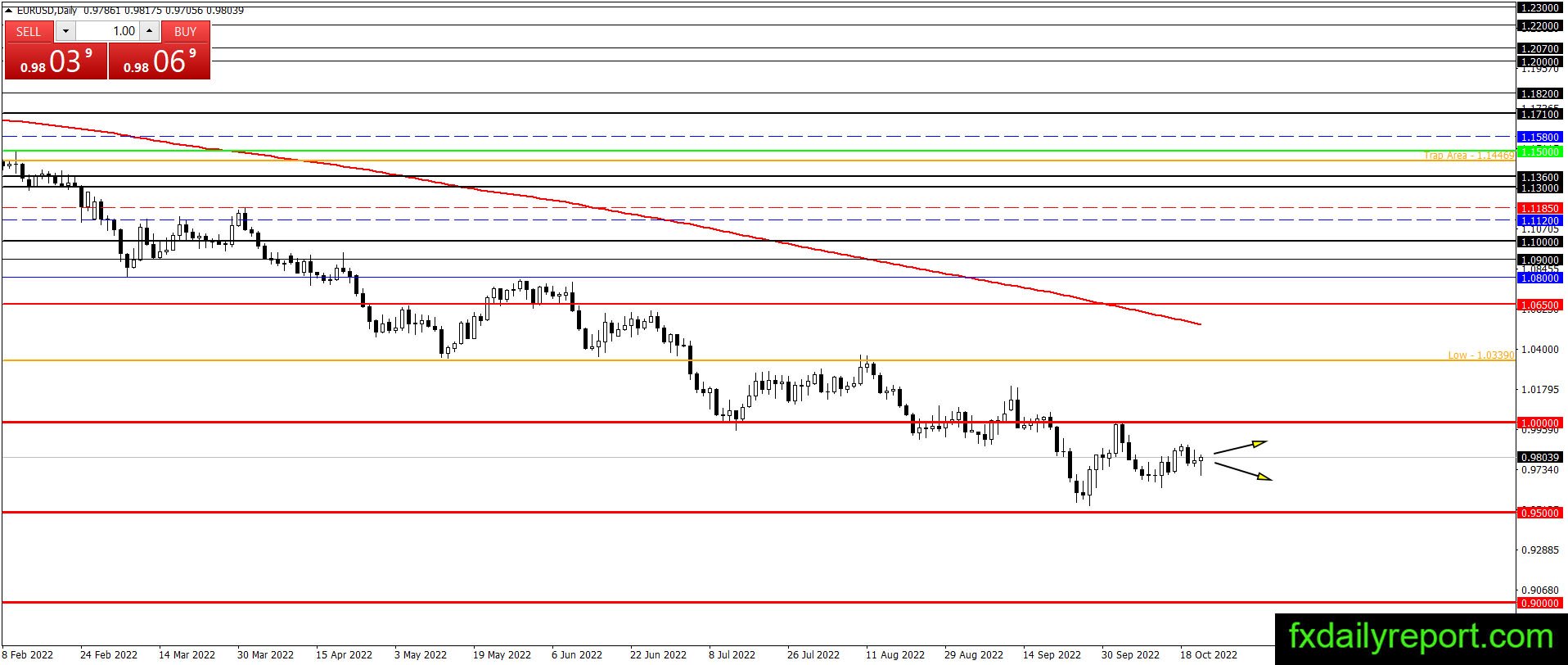Select the red 0.90000 price label
This screenshot has height=665, width=1568.
click(1539, 603)
